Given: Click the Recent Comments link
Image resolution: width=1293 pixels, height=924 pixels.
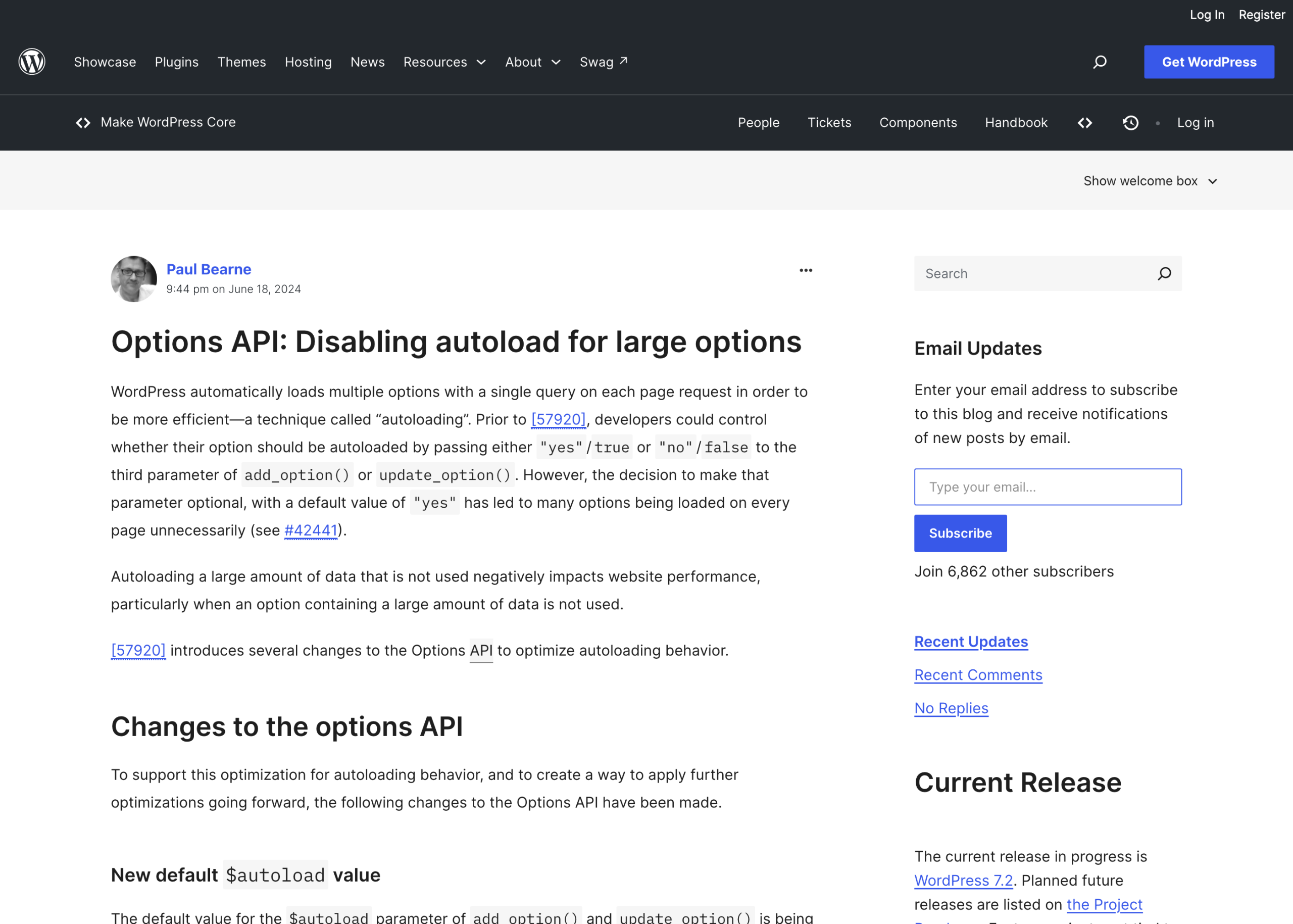Looking at the screenshot, I should 978,675.
